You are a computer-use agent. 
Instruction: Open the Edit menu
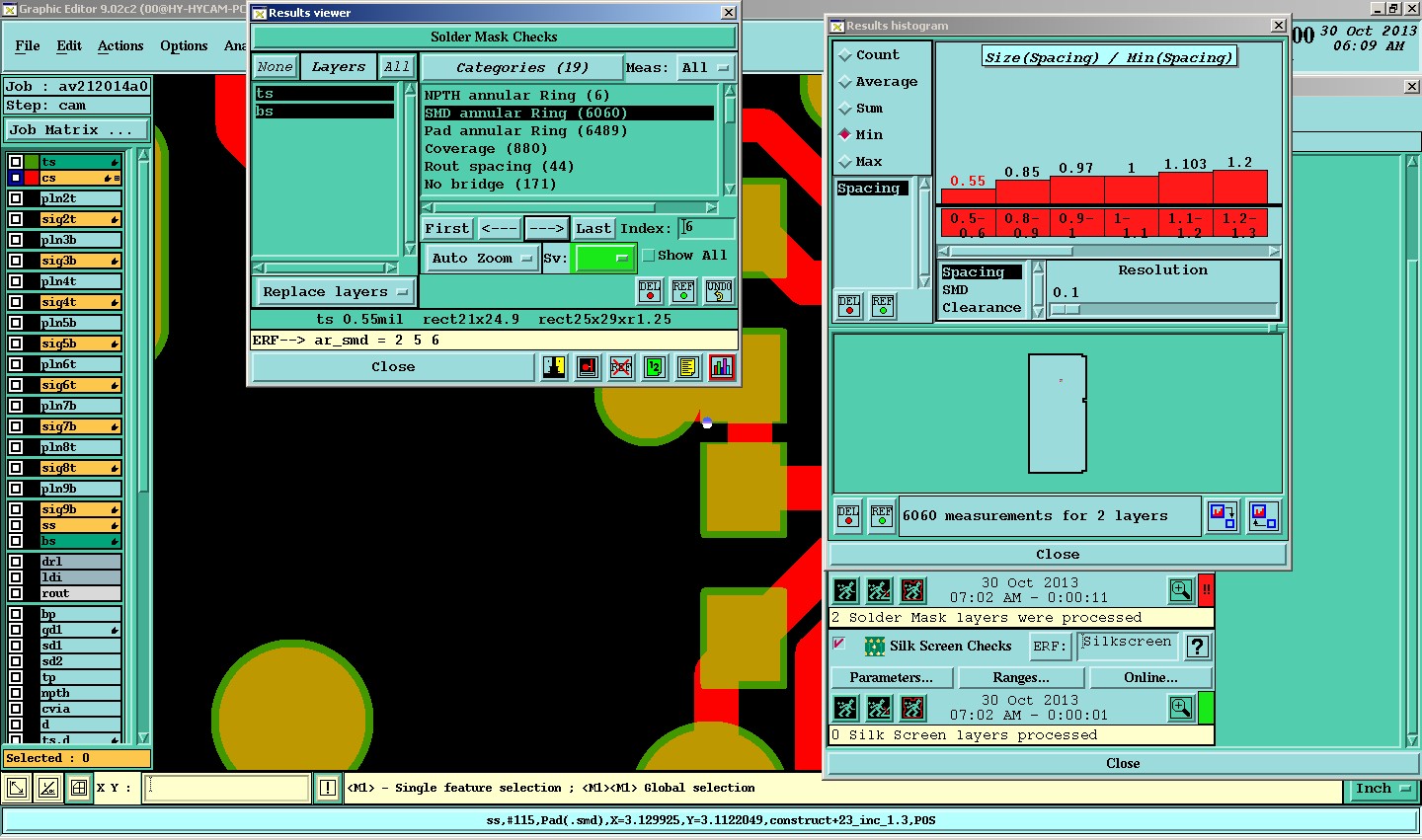(69, 46)
